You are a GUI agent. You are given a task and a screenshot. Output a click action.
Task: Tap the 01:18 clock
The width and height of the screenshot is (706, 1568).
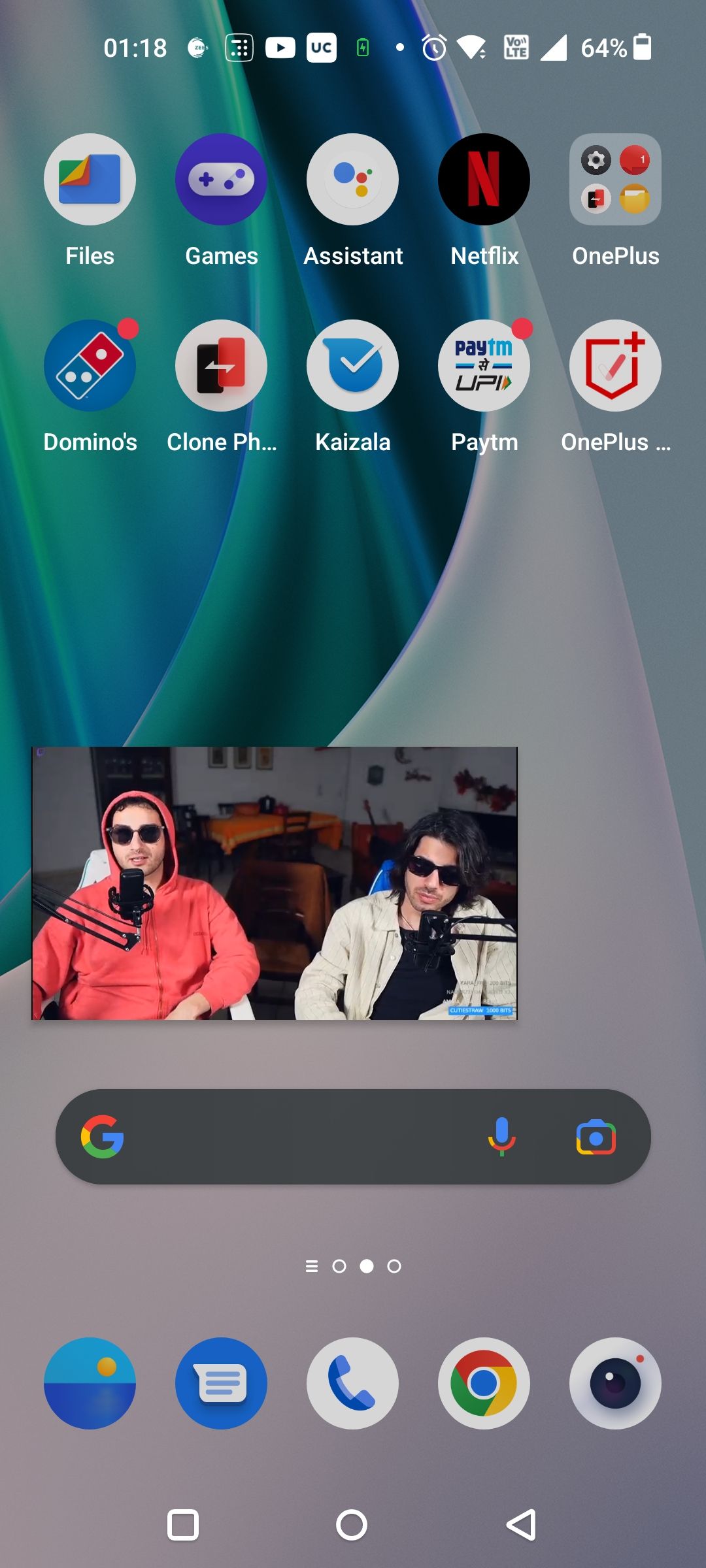point(135,48)
